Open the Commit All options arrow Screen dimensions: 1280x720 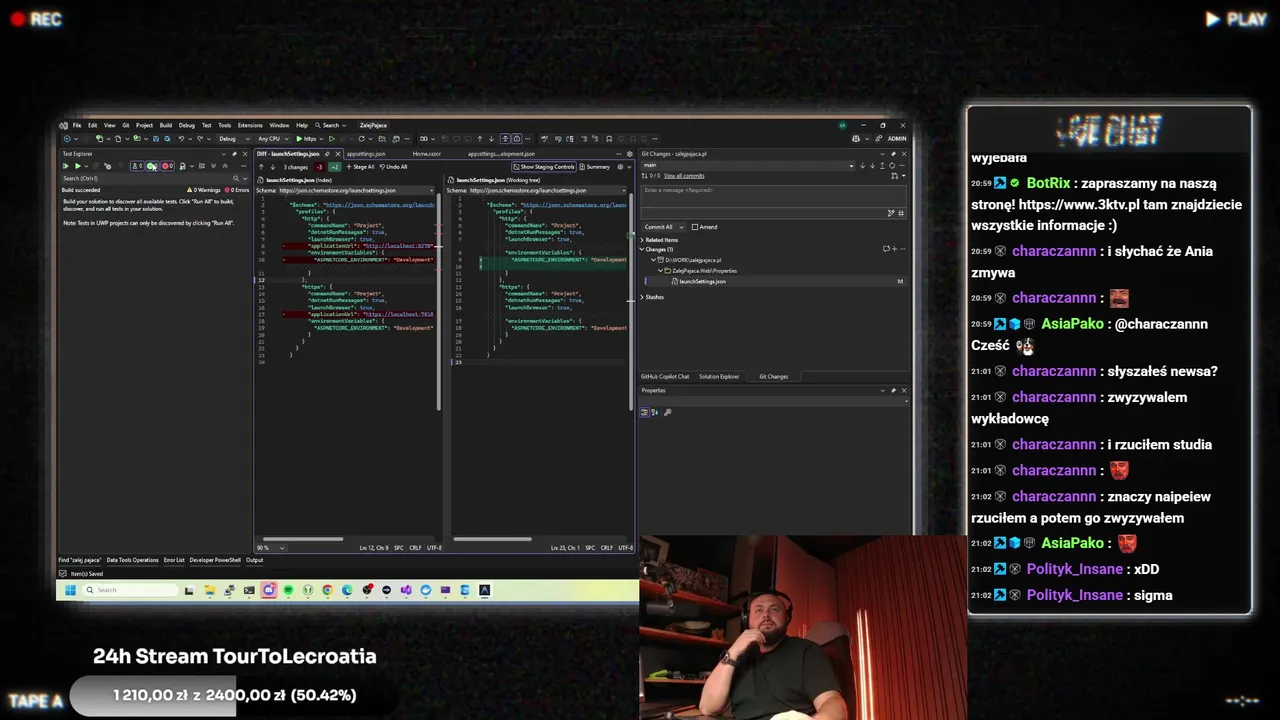pyautogui.click(x=681, y=227)
